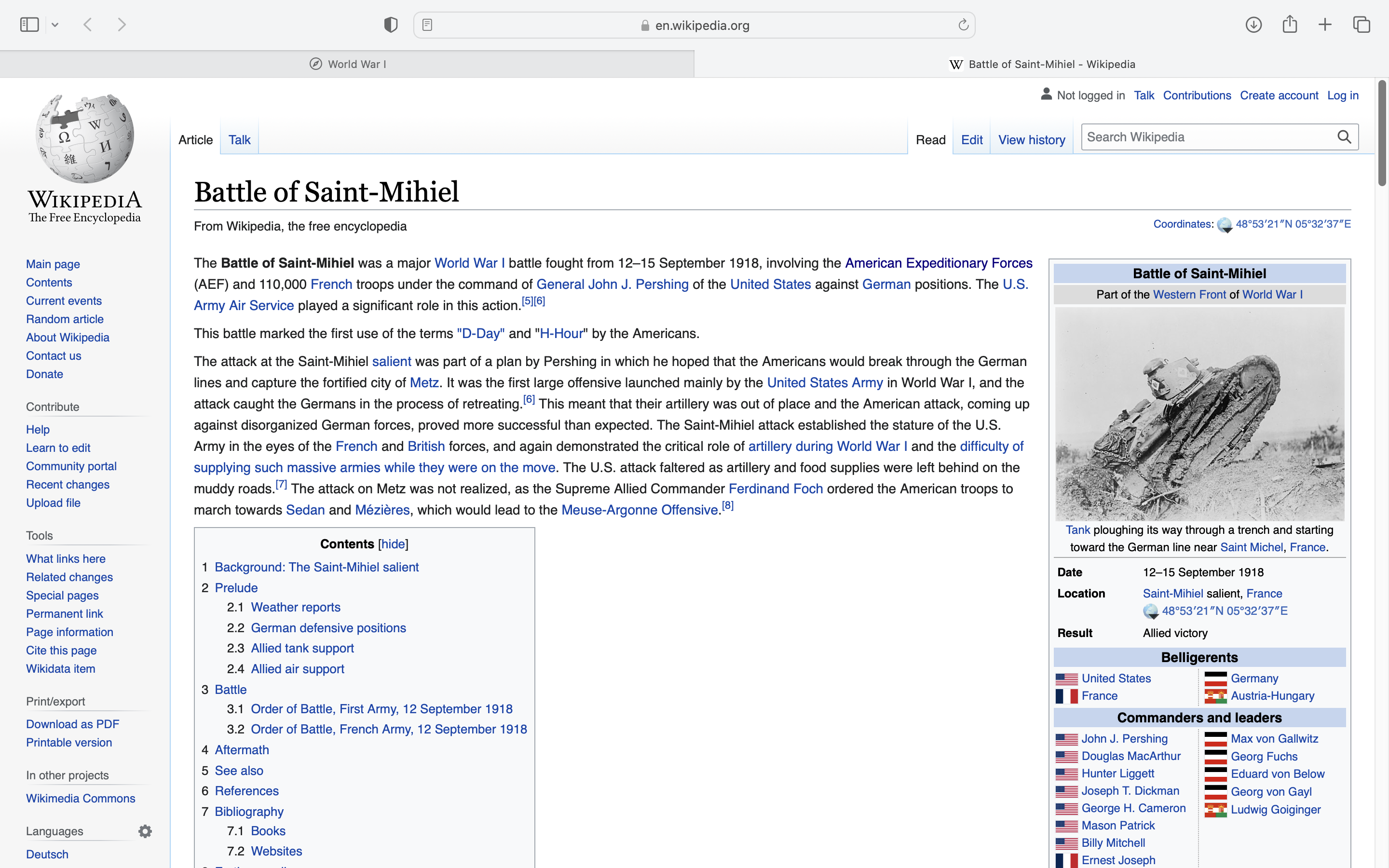Open Reader view icon in address bar
This screenshot has height=868, width=1389.
coord(427,25)
